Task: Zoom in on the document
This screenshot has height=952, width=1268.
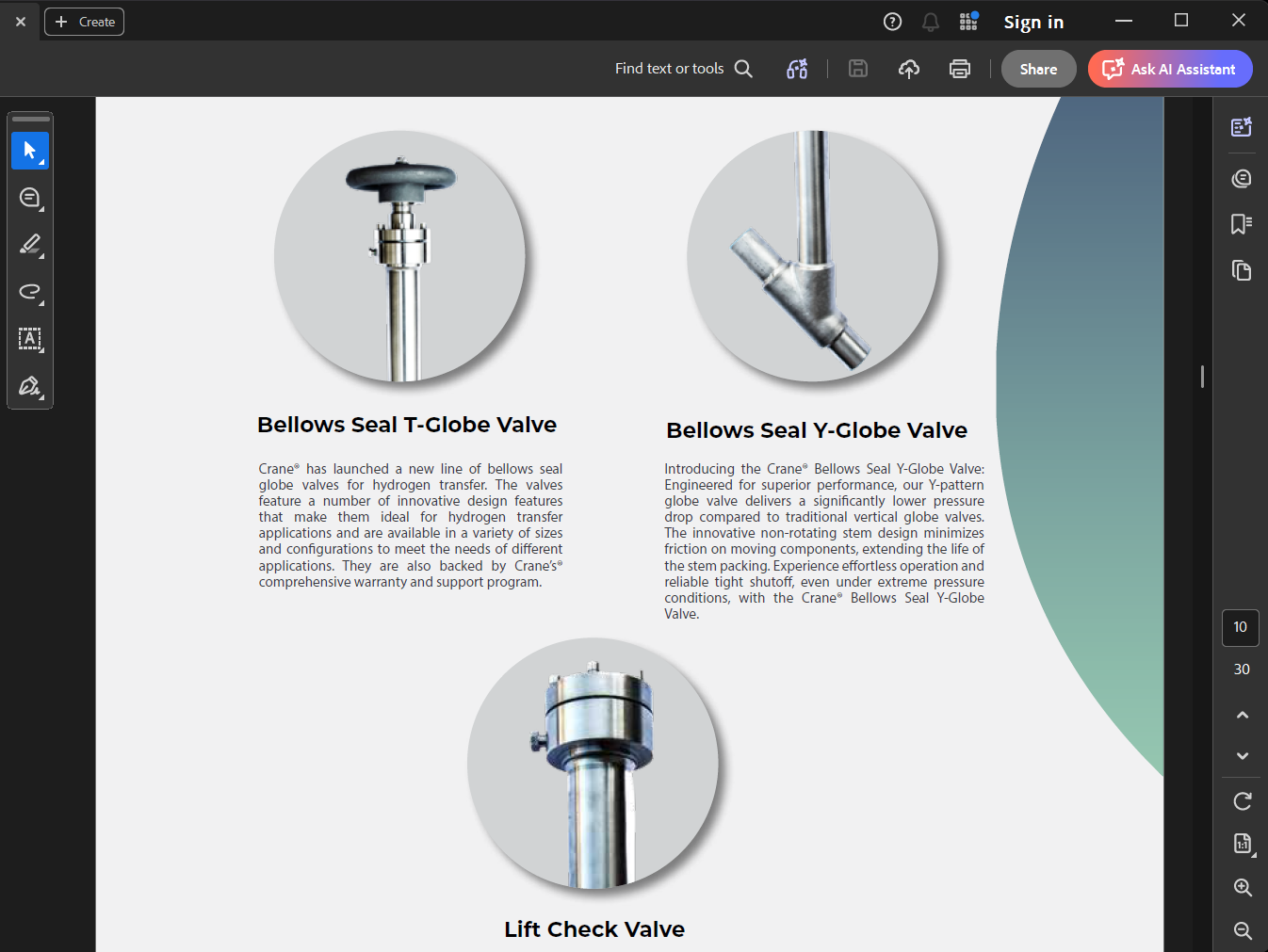Action: (1243, 887)
